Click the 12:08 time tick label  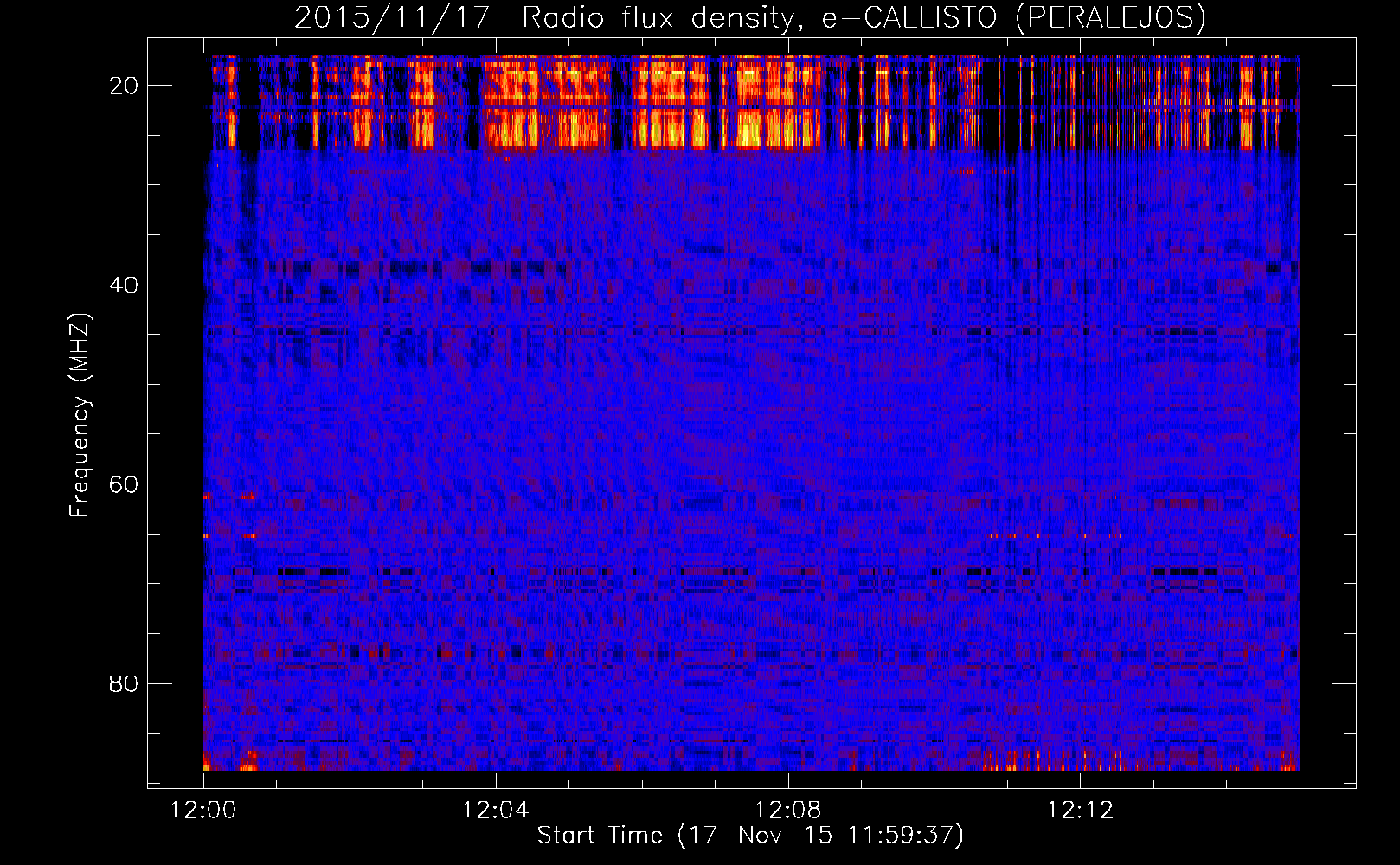point(788,811)
